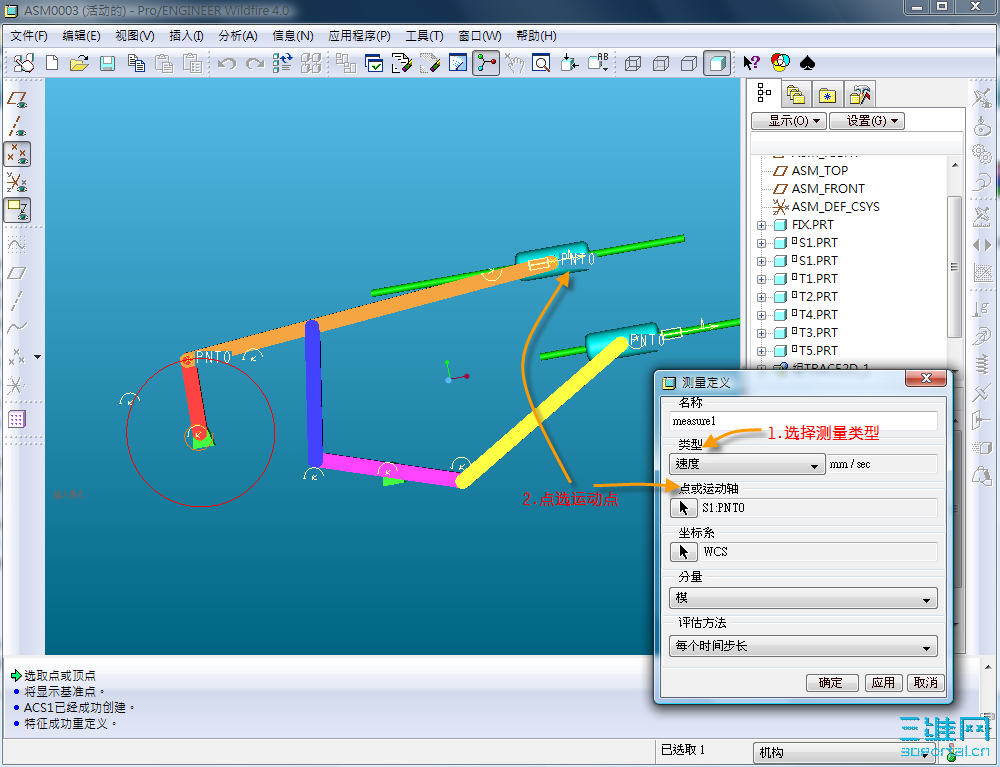Expand T4.PRT tree node
Viewport: 1000px width, 767px height.
[x=761, y=314]
